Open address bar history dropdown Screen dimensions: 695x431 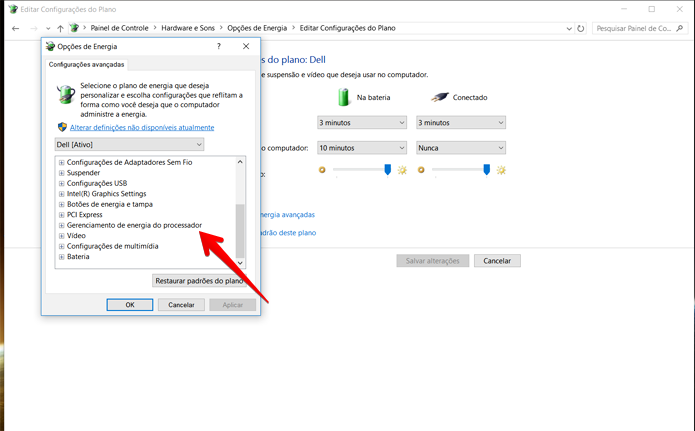point(569,29)
